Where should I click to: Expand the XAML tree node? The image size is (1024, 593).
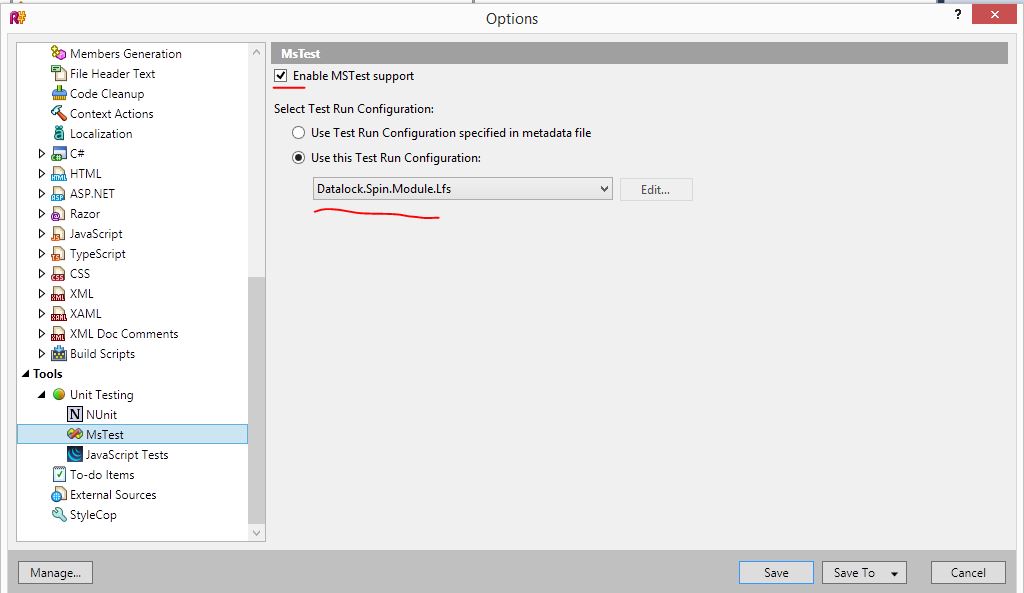point(41,313)
